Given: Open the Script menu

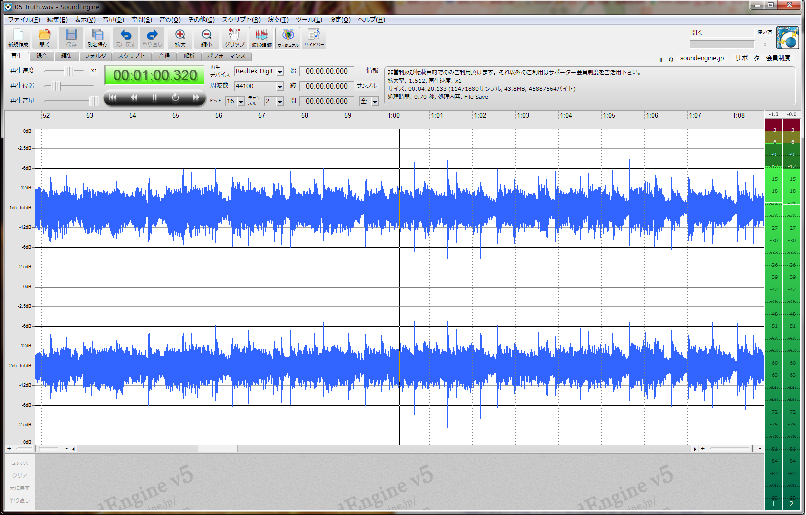Looking at the screenshot, I should pyautogui.click(x=241, y=20).
